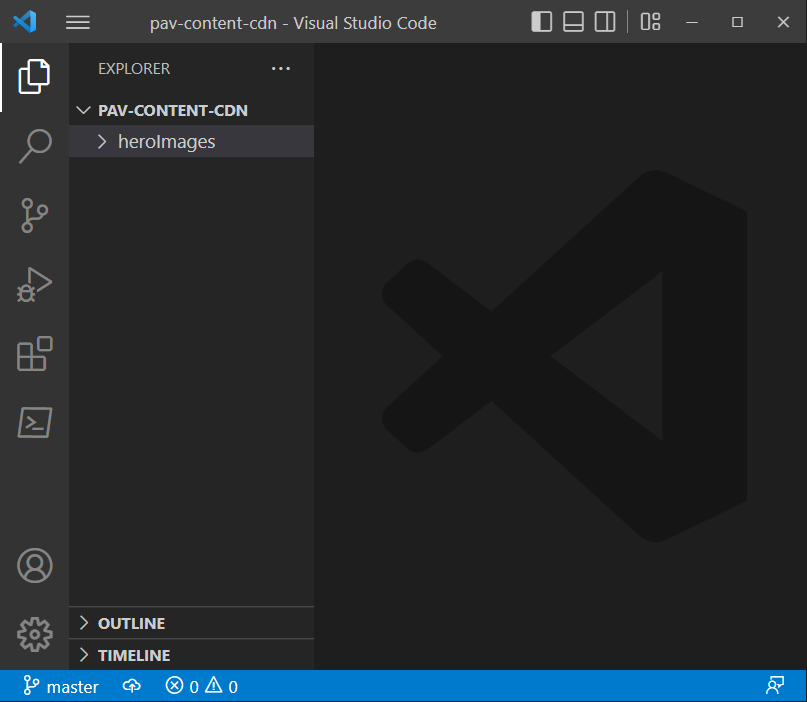Toggle primary side bar visibility
The height and width of the screenshot is (702, 807).
point(541,22)
